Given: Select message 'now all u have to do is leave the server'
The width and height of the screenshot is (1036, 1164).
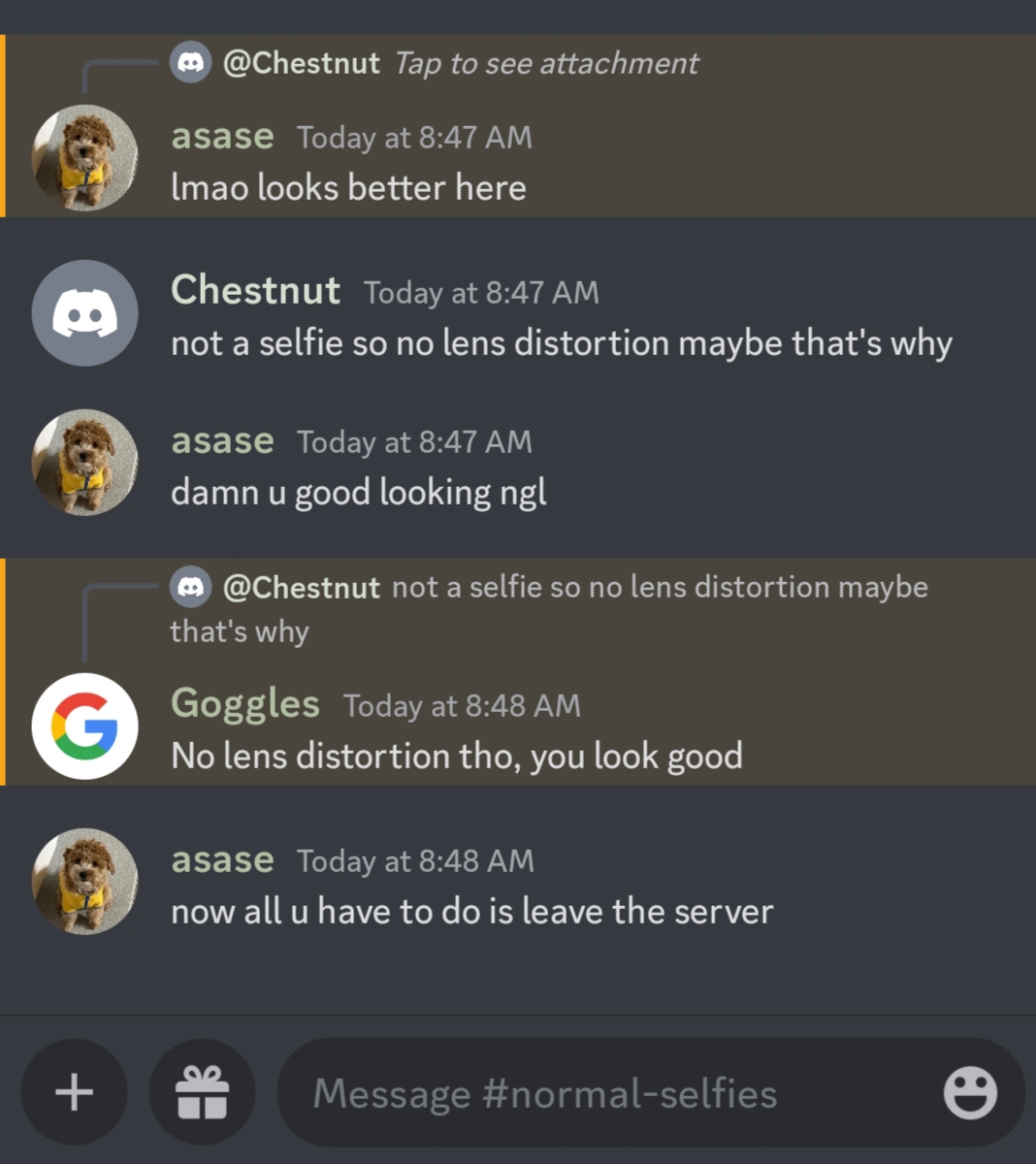Looking at the screenshot, I should [x=471, y=911].
